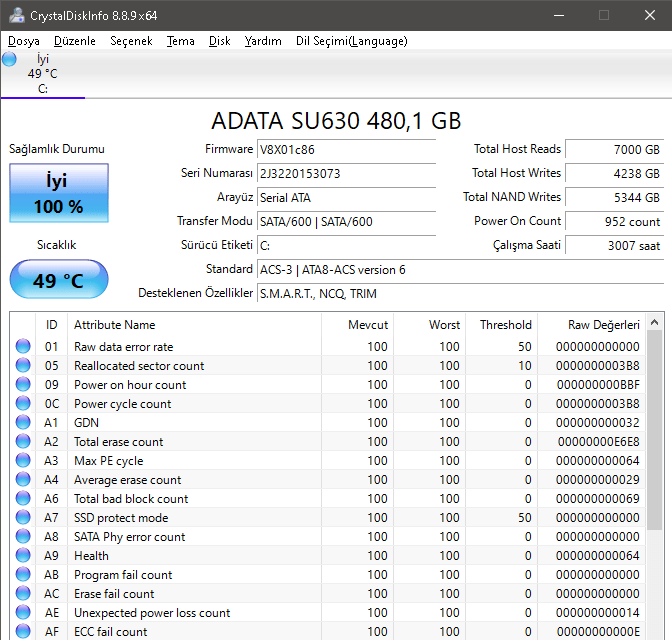
Task: Click the 49 °C temperature button
Action: pos(59,279)
